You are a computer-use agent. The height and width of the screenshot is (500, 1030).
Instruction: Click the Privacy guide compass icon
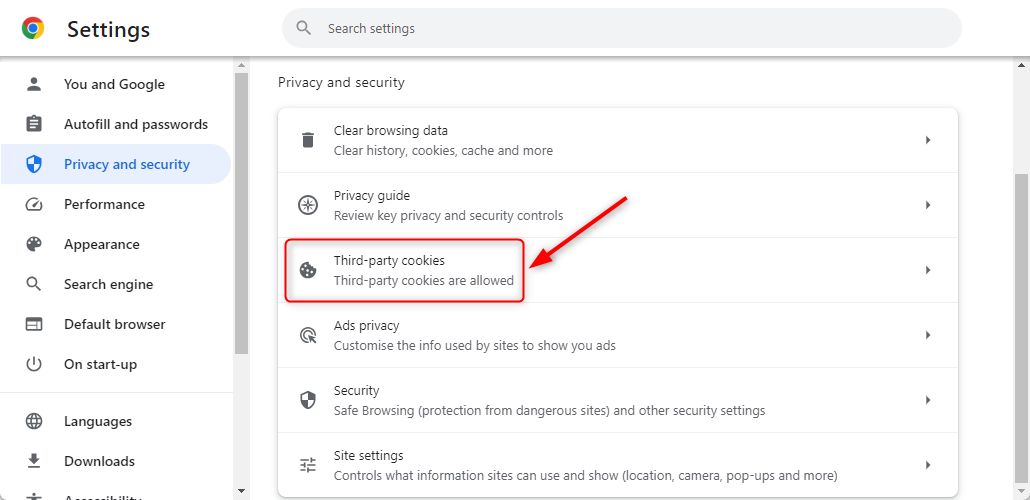tap(307, 205)
